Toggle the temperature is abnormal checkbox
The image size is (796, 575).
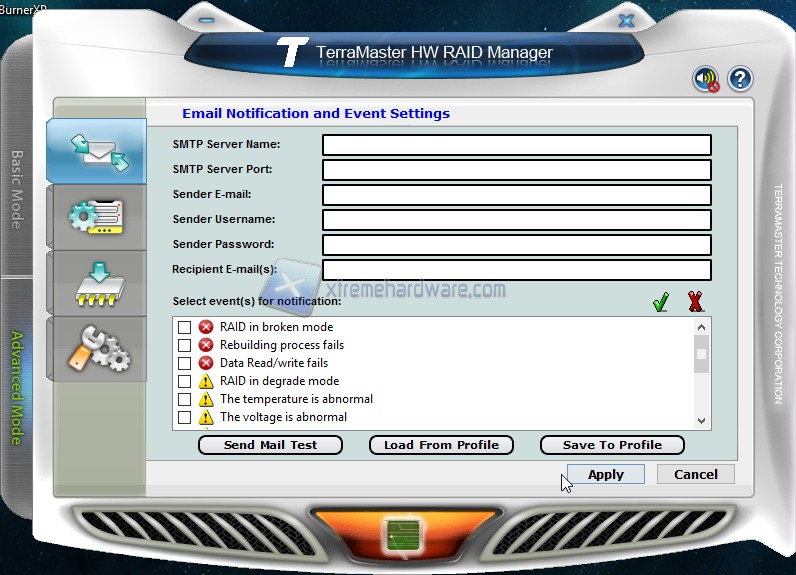[184, 399]
